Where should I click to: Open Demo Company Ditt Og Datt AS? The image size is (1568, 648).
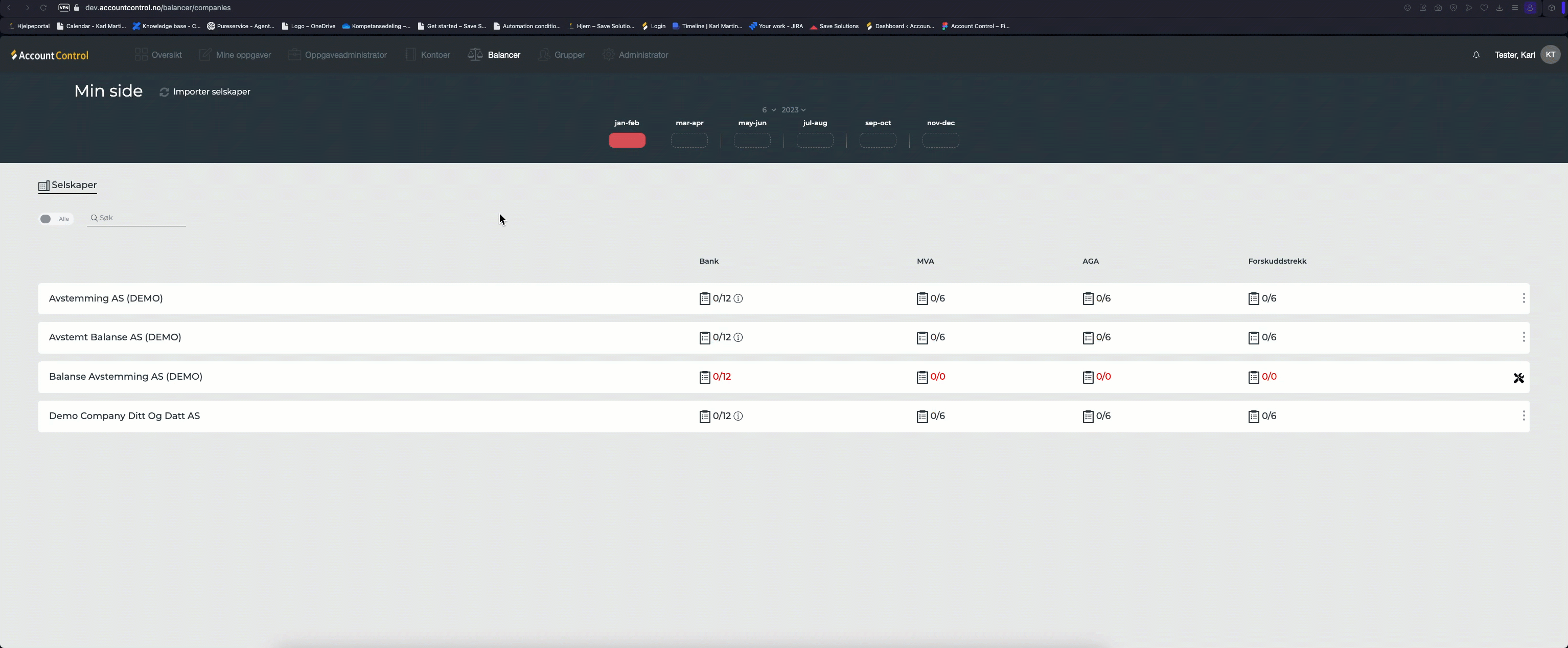124,416
